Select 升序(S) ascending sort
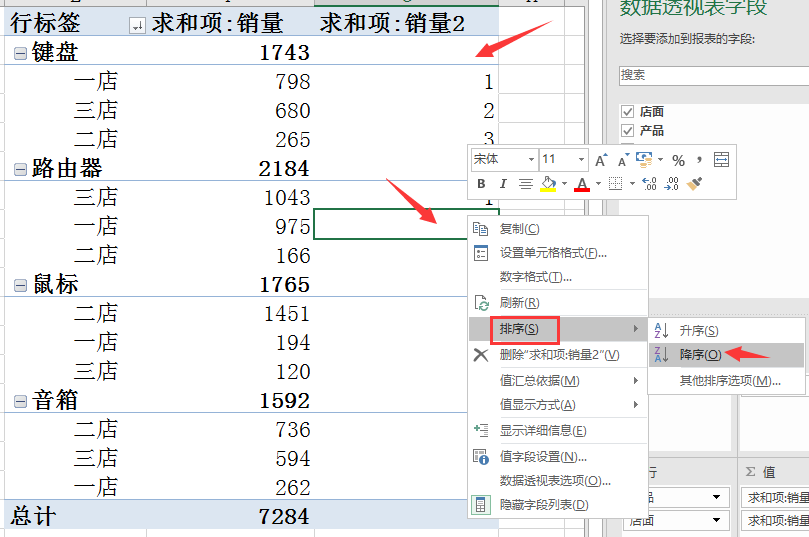This screenshot has width=809, height=537. tap(726, 331)
